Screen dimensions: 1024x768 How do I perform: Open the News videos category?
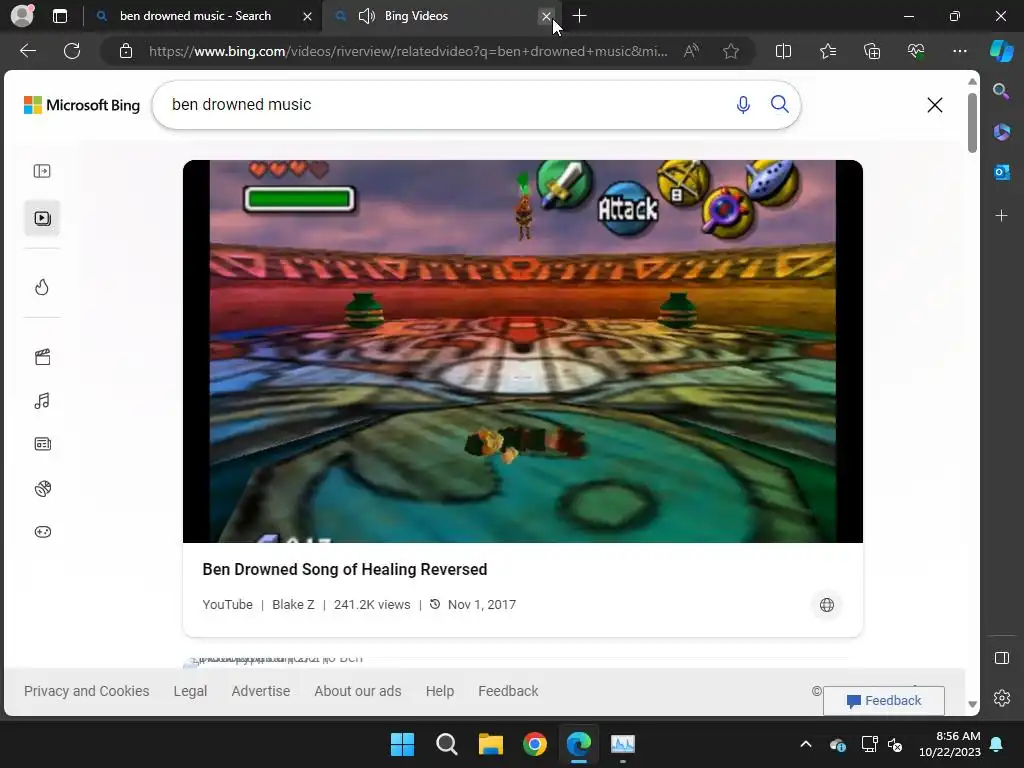42,444
